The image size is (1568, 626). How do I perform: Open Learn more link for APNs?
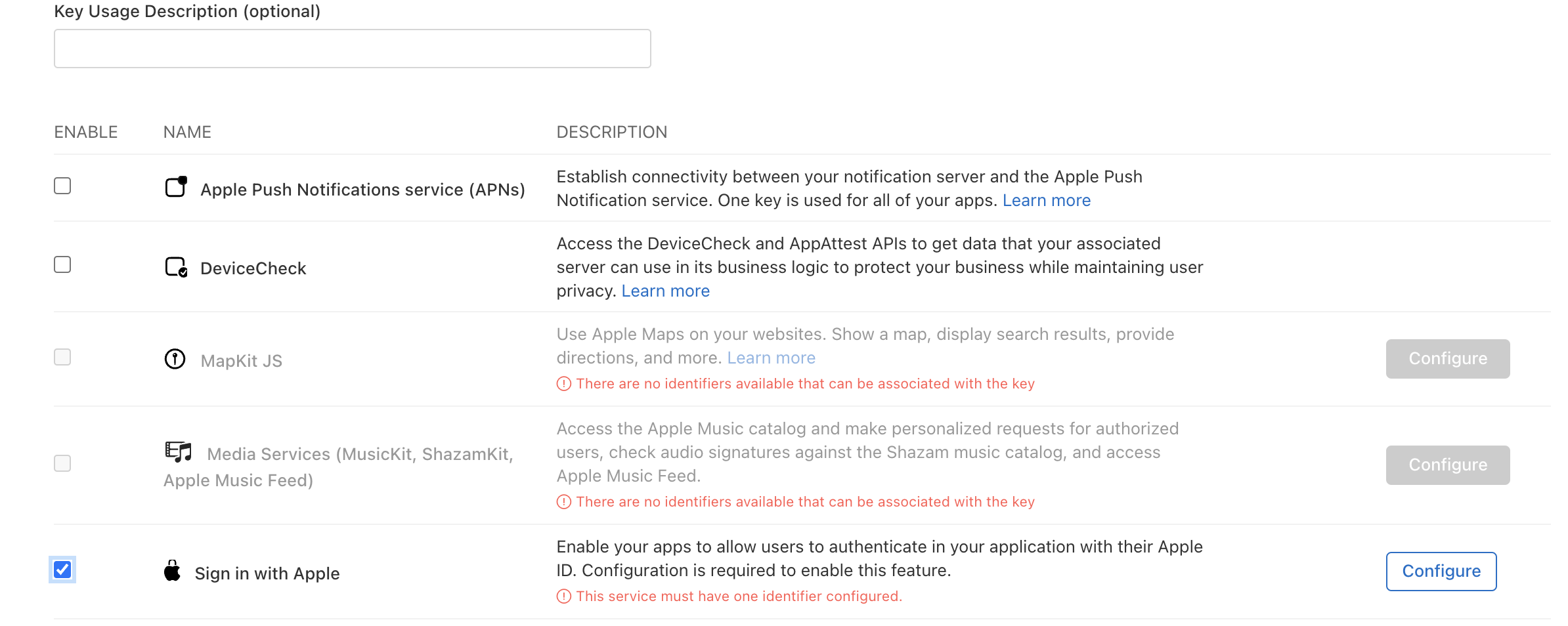tap(1047, 200)
